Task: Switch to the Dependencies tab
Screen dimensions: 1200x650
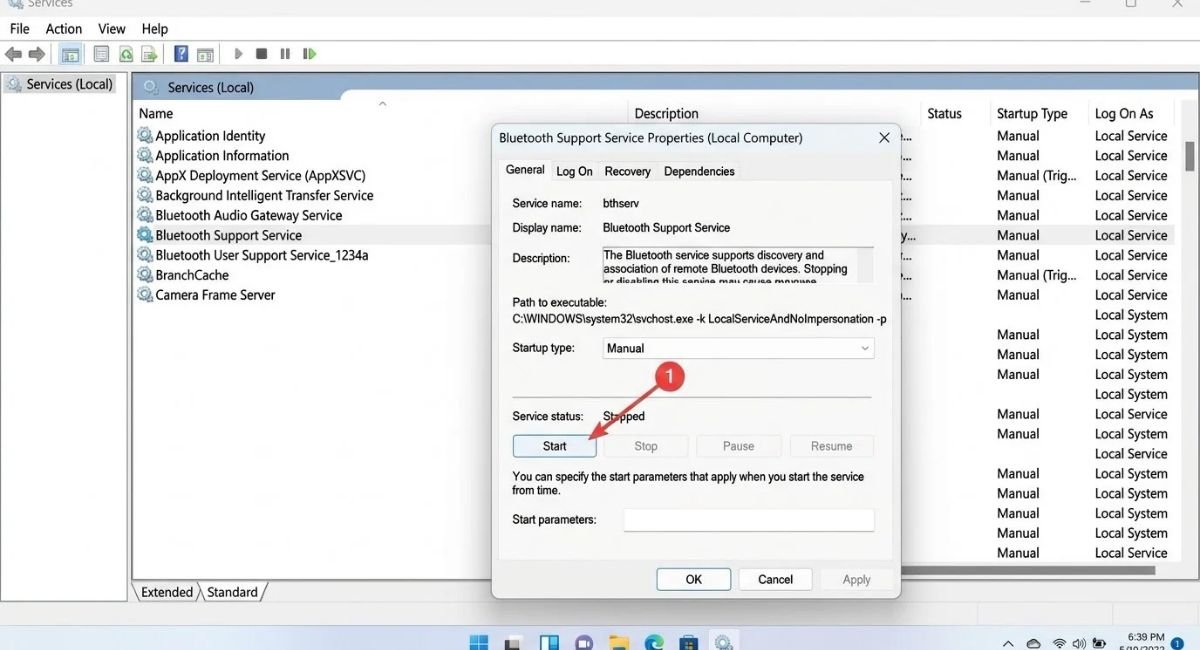Action: pos(699,171)
